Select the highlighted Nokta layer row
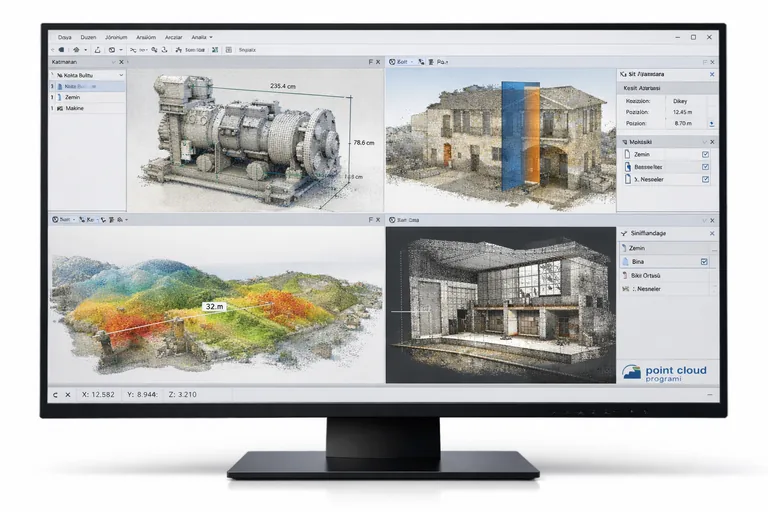This screenshot has width=768, height=512. [x=88, y=86]
